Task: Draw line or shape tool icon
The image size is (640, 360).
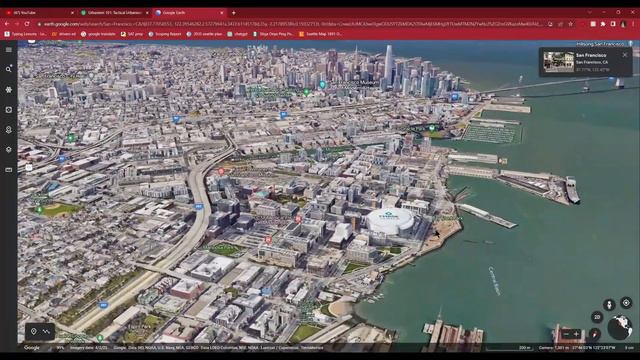Action: click(x=47, y=331)
